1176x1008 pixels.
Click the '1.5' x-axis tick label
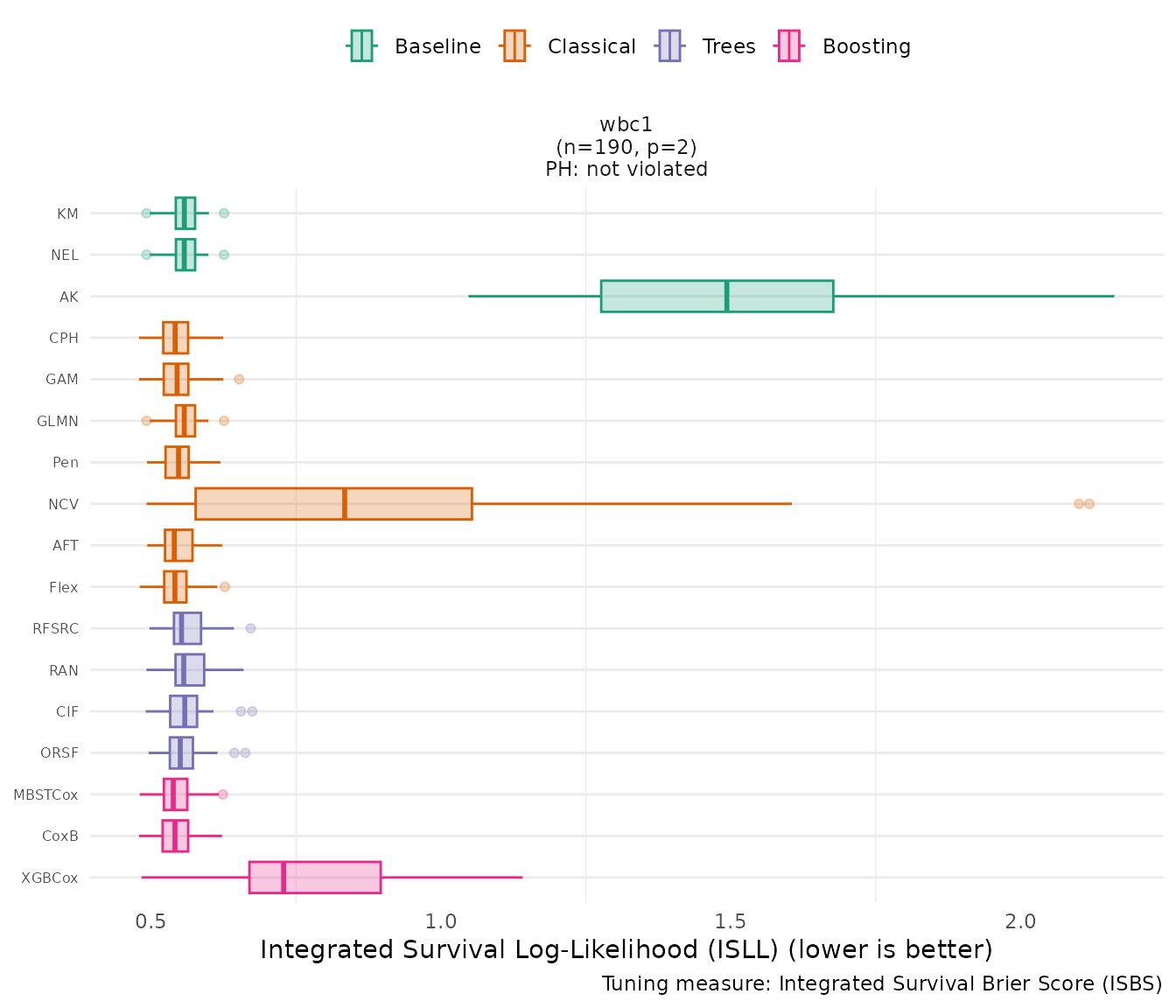click(x=730, y=921)
